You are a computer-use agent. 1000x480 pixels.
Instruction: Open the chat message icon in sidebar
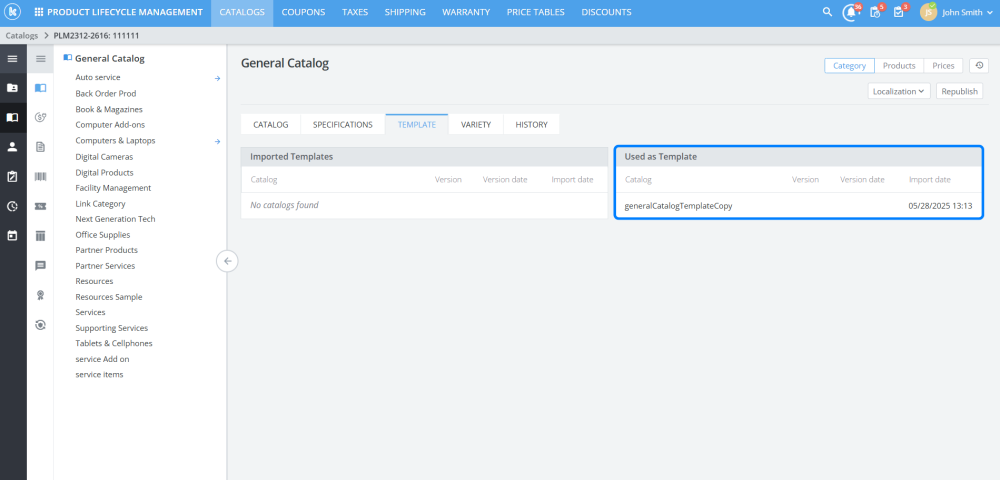[40, 266]
